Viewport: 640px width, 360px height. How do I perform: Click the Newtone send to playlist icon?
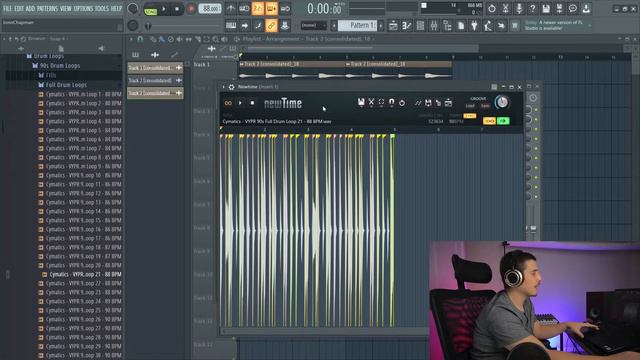(448, 103)
